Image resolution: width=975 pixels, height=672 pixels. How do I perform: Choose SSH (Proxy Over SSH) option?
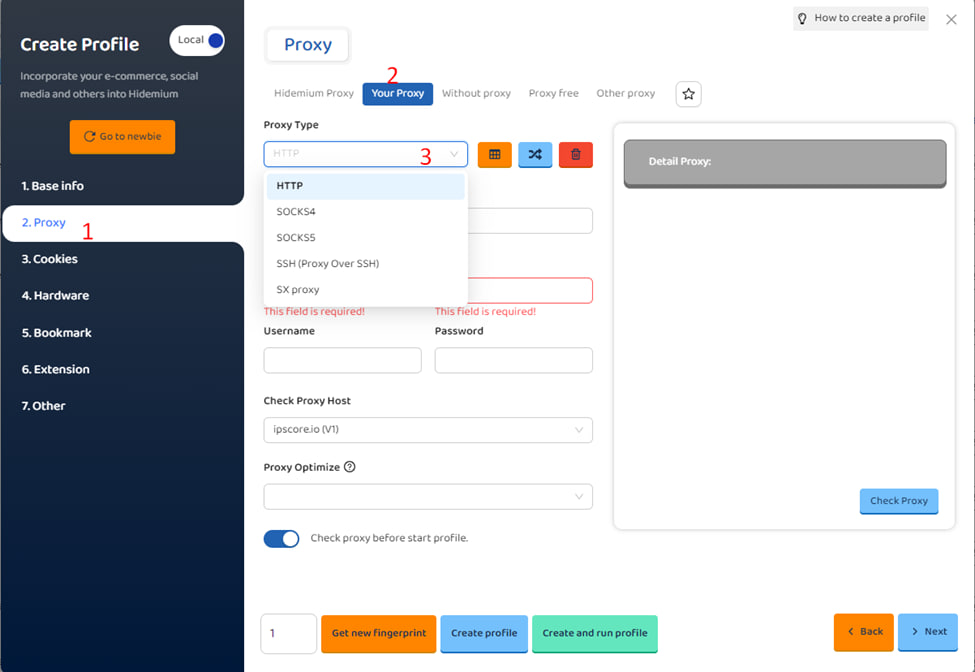click(327, 264)
